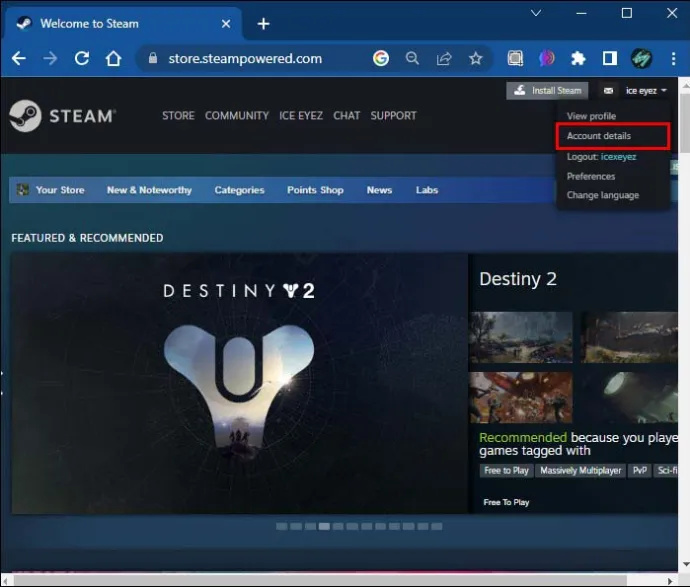
Task: Click the horizontal scrollbar track
Action: pyautogui.click(x=338, y=581)
